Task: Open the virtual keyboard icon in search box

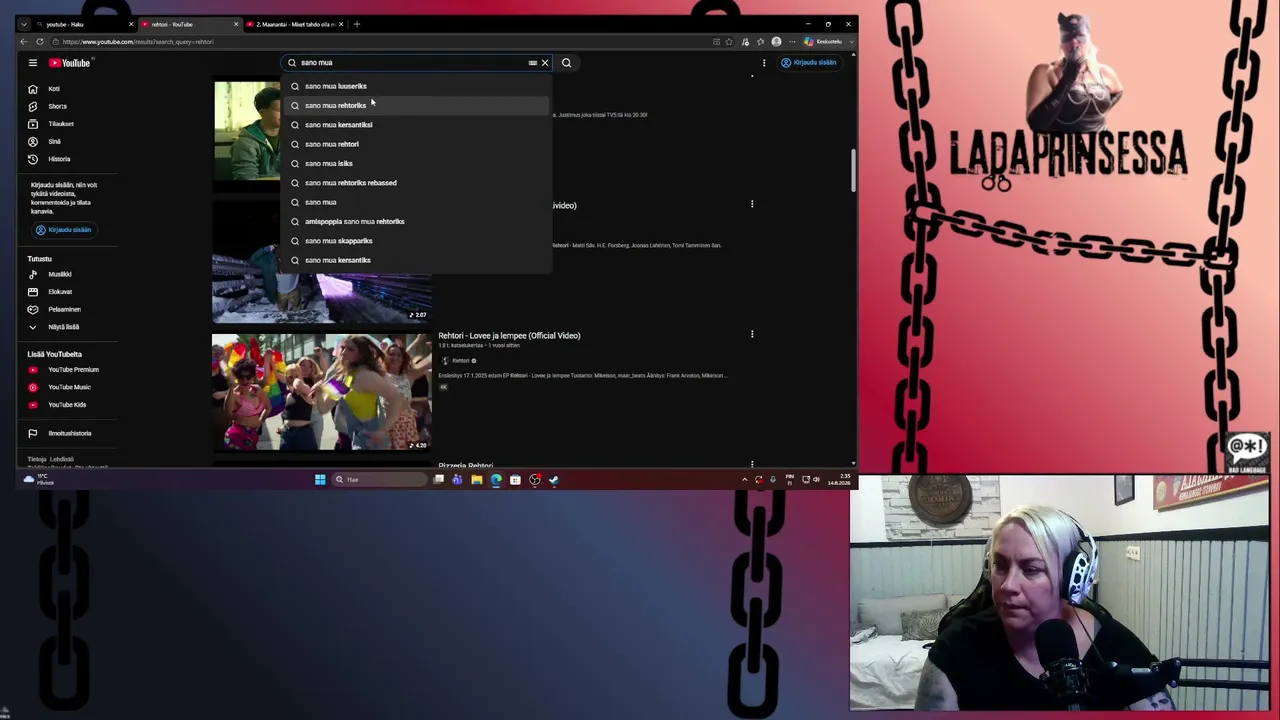Action: [532, 63]
